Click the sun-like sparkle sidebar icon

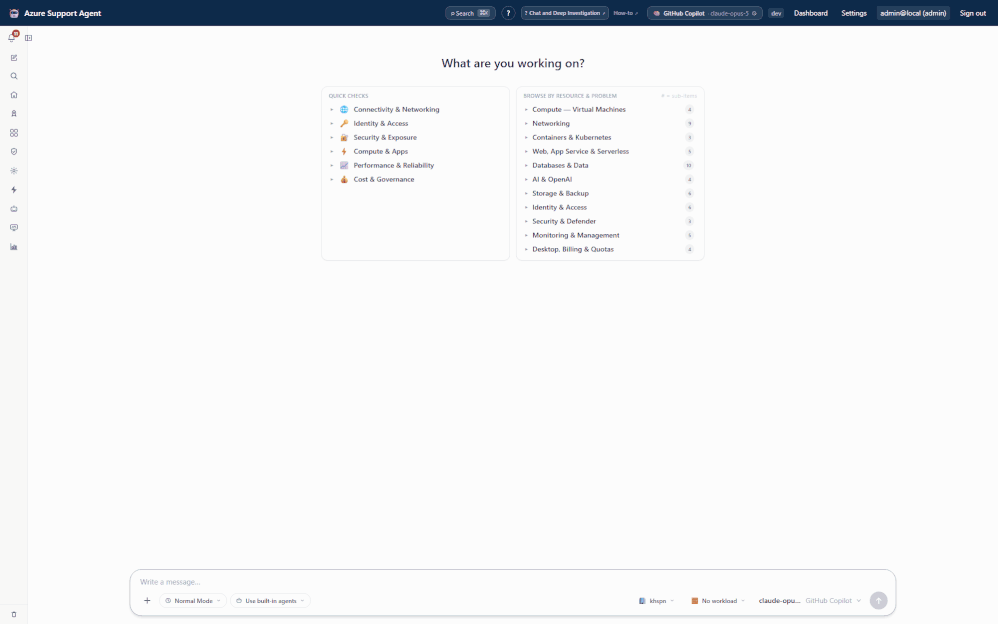[x=14, y=171]
